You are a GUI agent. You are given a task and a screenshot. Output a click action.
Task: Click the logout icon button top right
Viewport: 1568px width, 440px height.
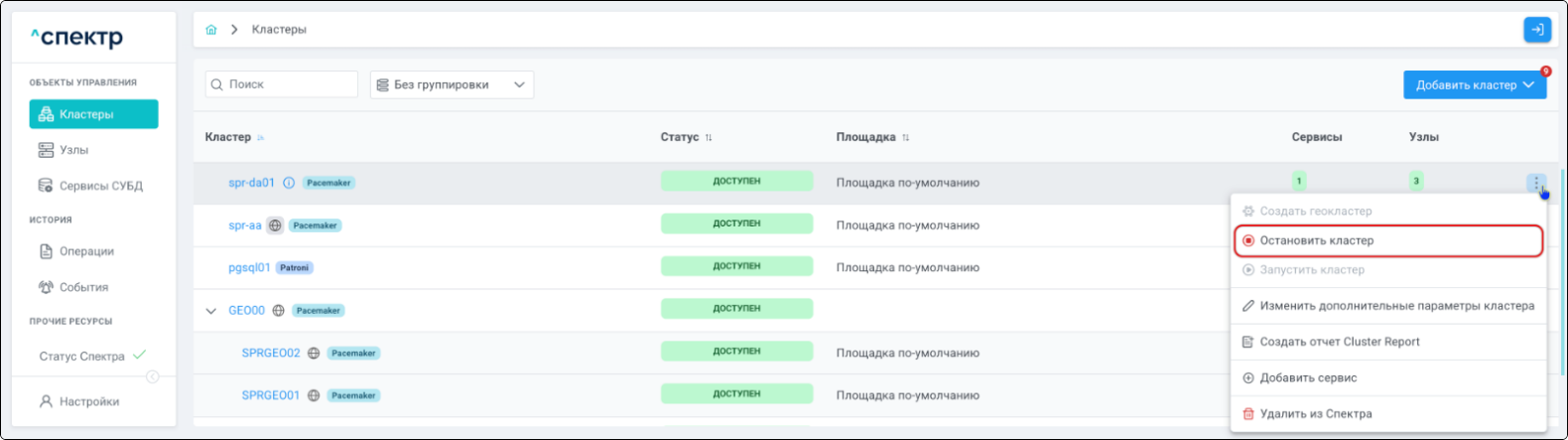tap(1536, 30)
